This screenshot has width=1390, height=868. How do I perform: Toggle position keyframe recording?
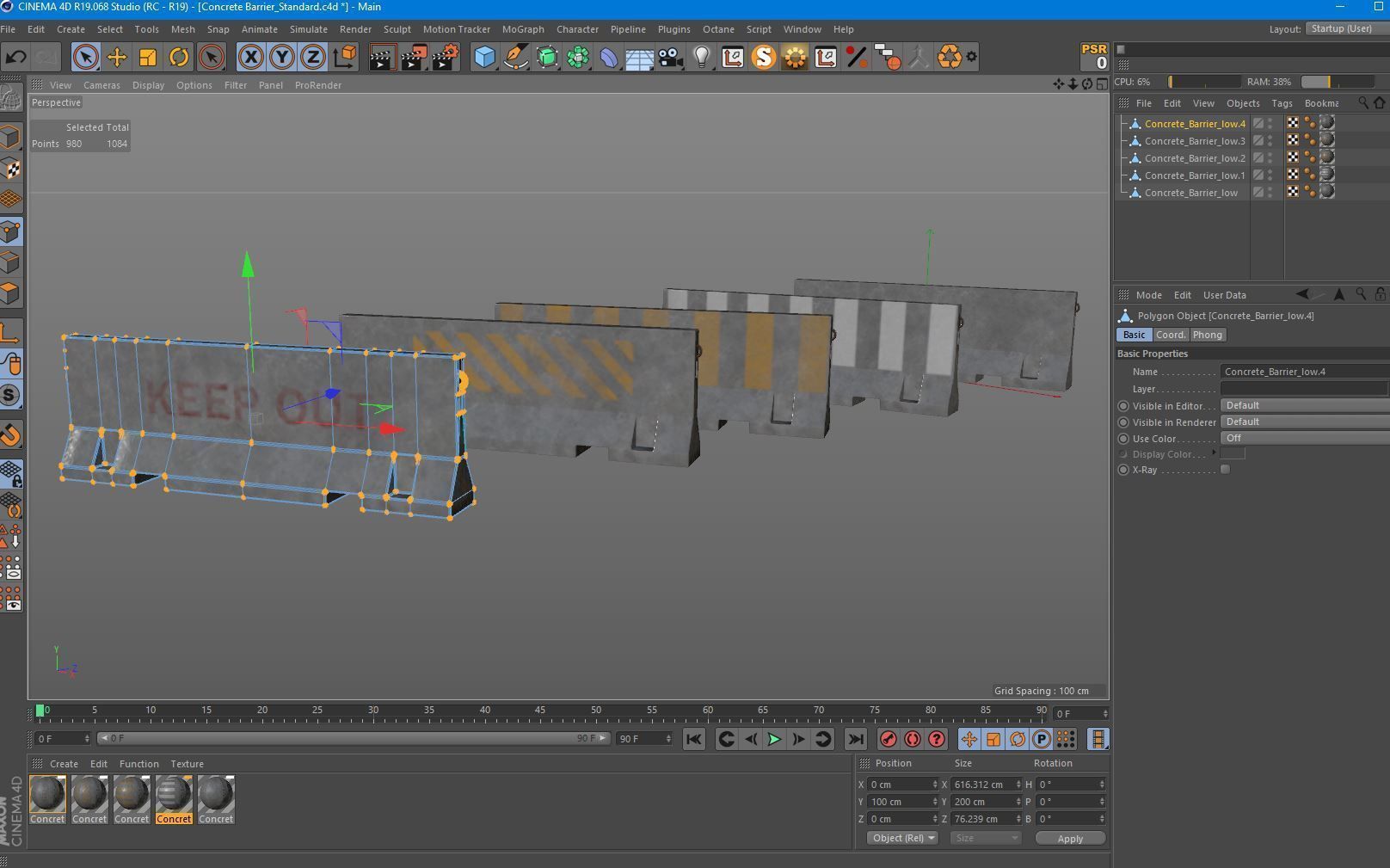[969, 739]
